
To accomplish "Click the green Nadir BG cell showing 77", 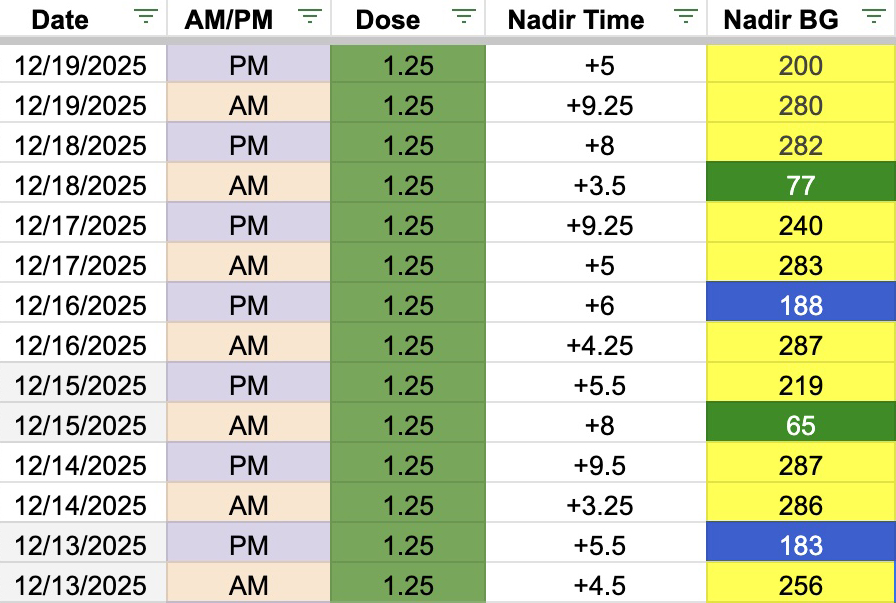I will [801, 186].
